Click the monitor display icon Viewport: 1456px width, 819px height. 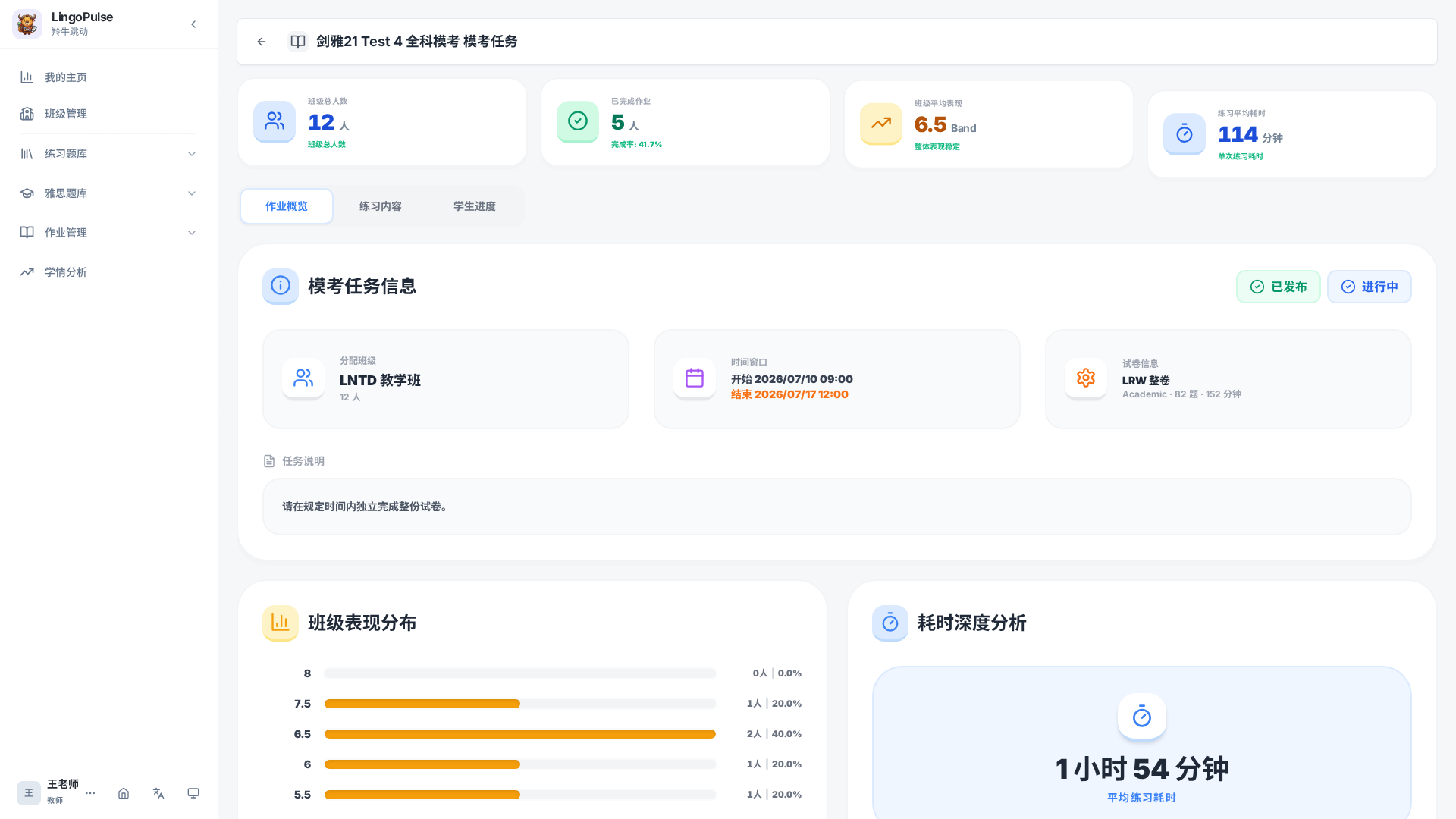pyautogui.click(x=193, y=793)
